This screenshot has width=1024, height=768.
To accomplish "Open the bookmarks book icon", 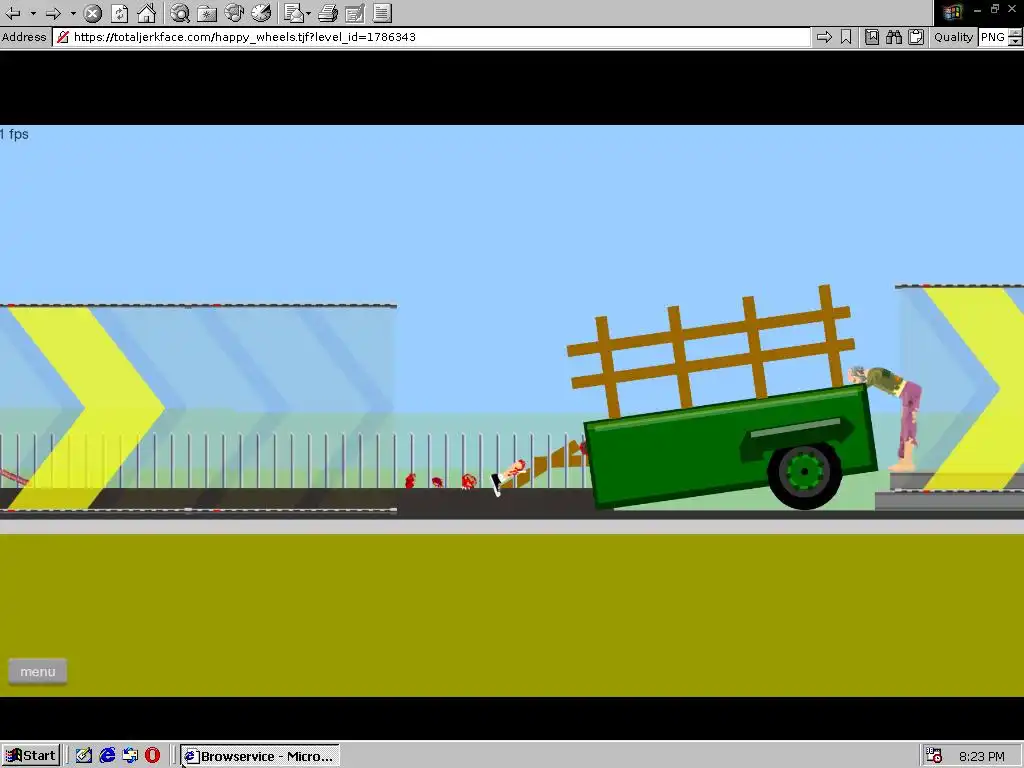I will (x=872, y=37).
